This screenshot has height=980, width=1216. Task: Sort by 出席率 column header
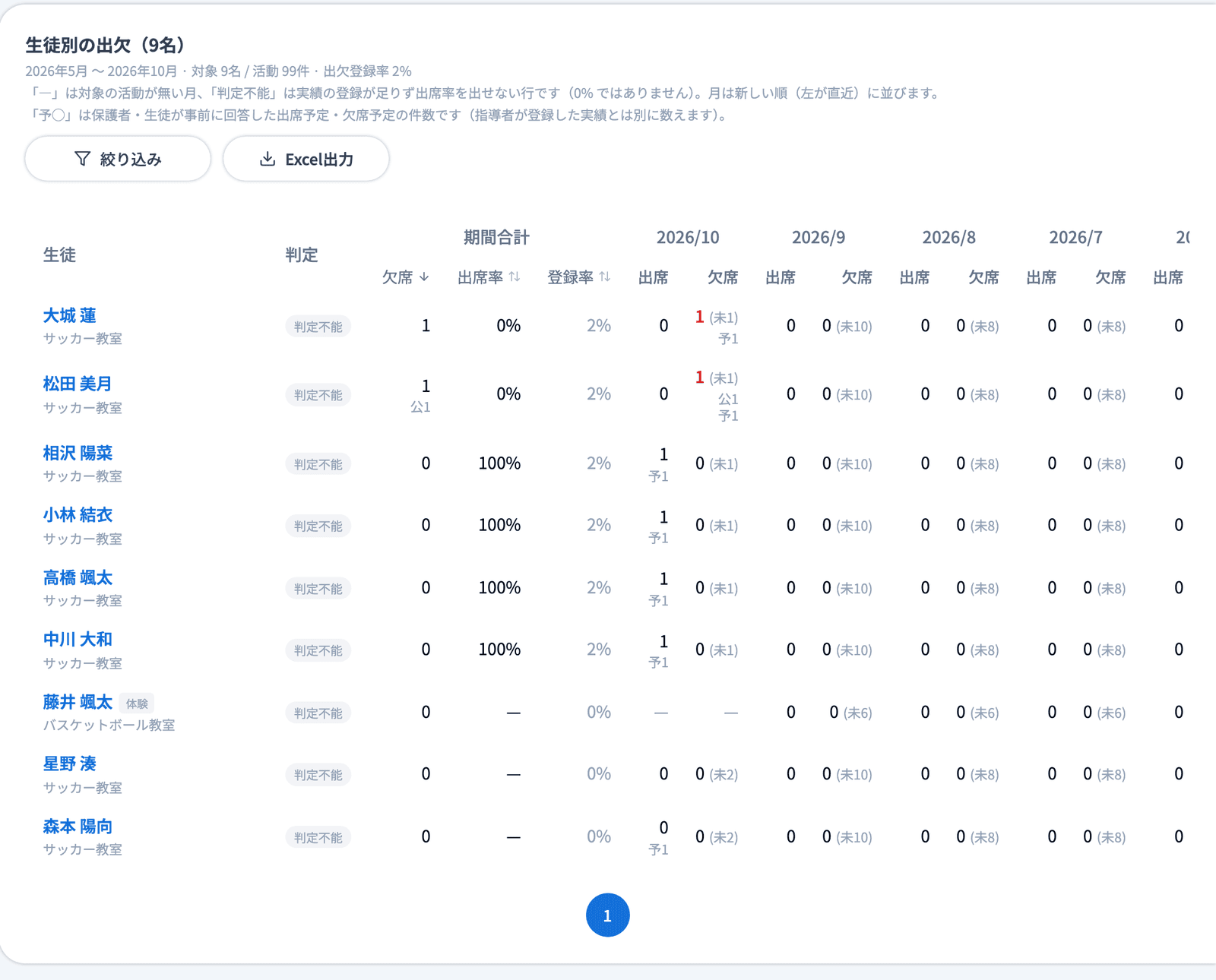489,277
